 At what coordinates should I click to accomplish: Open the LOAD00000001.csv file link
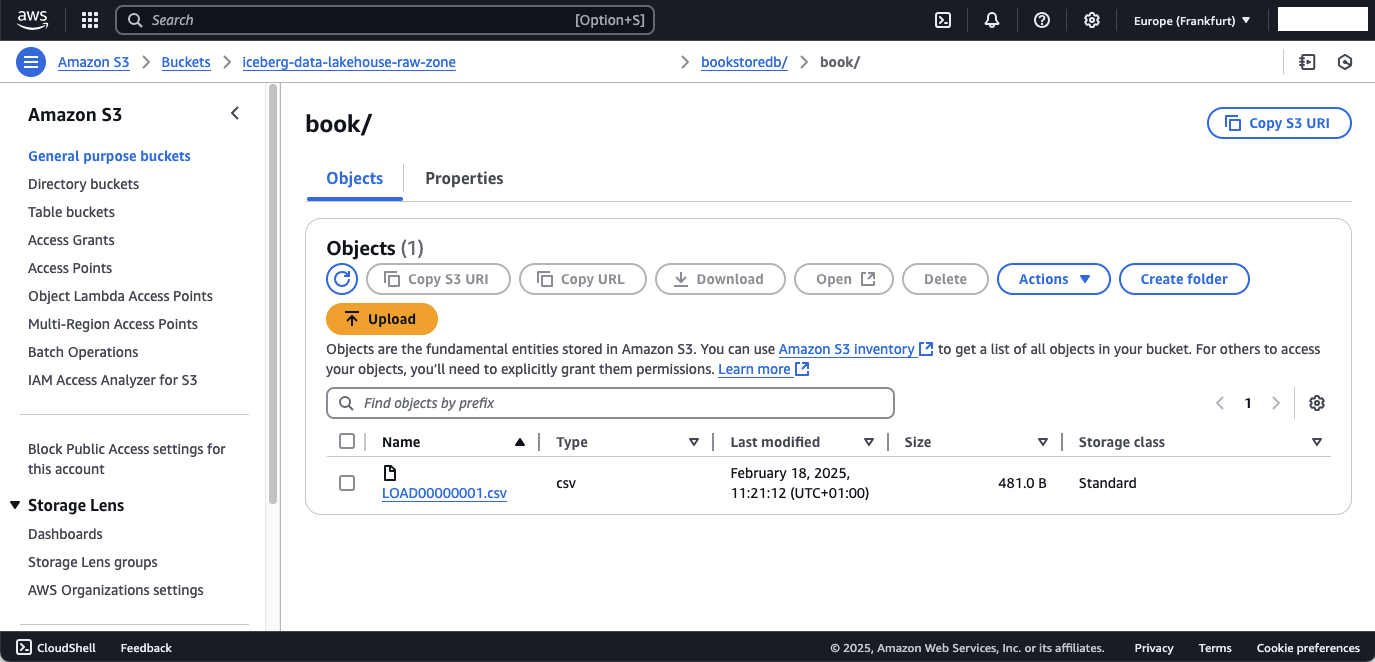pos(444,493)
